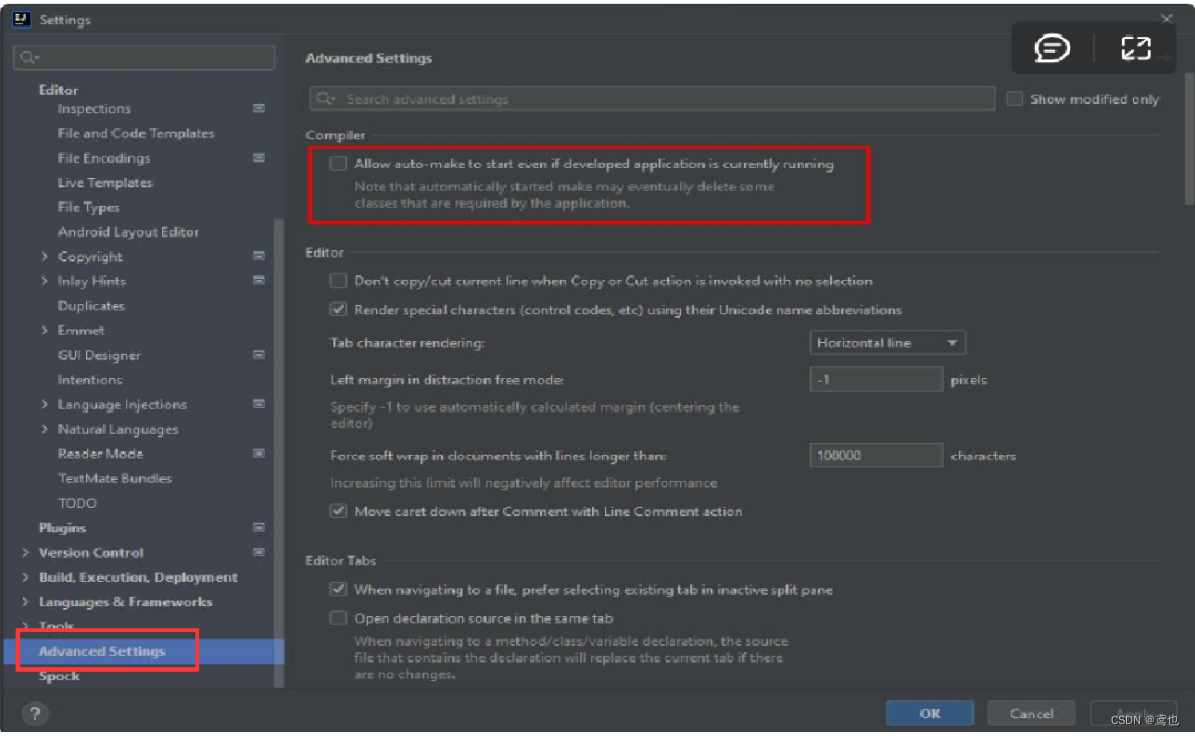Select Advanced Settings in sidebar
The image size is (1195, 736).
pyautogui.click(x=101, y=651)
